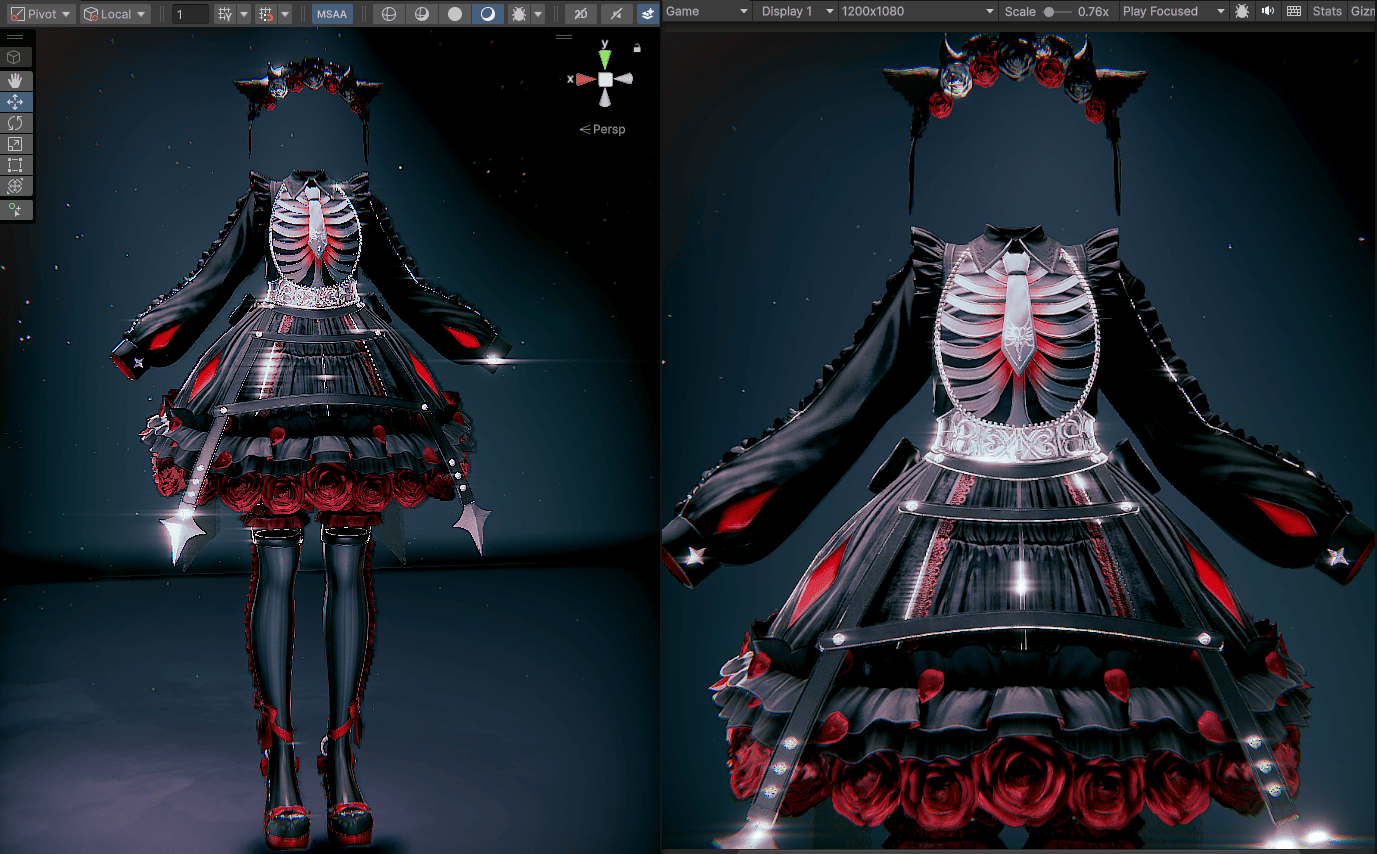Screen dimensions: 1377x854
Task: Click the grid snap value field
Action: [190, 14]
